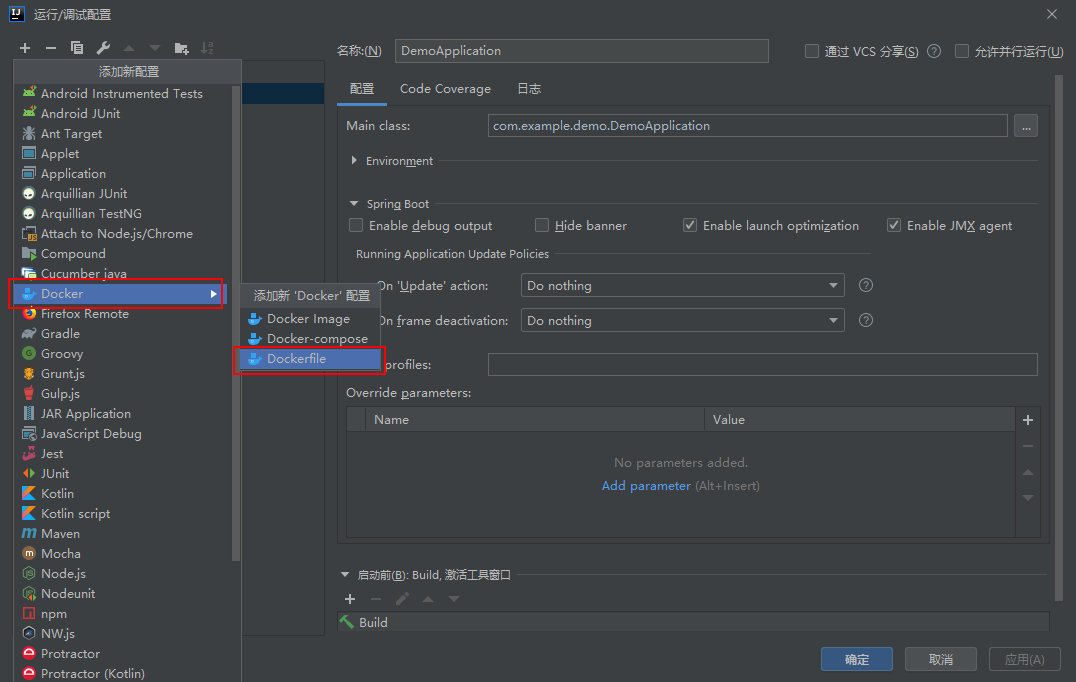This screenshot has height=682, width=1076.
Task: Expand the Environment section
Action: [x=355, y=161]
